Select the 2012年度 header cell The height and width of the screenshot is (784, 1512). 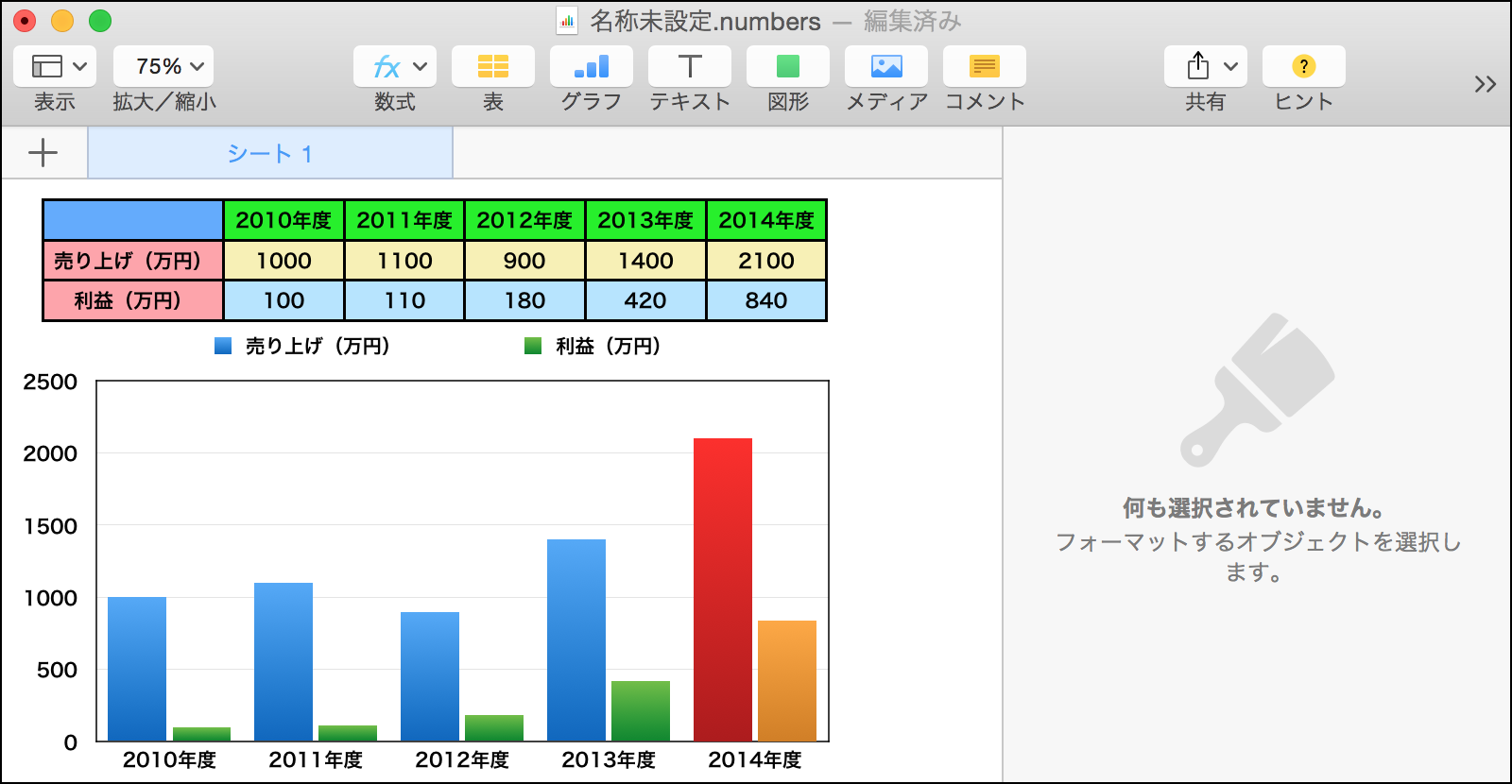[524, 220]
